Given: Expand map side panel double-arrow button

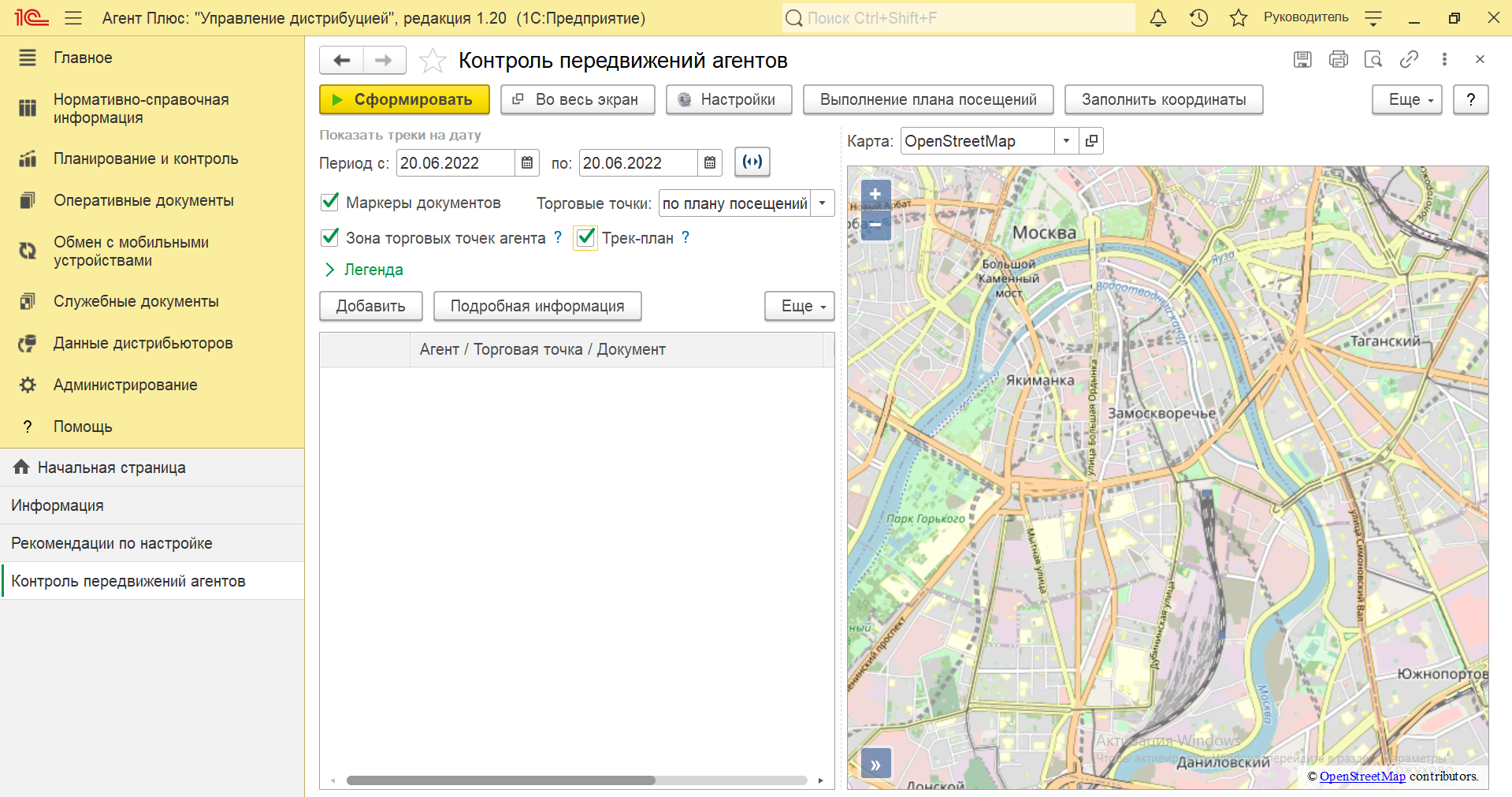Looking at the screenshot, I should tap(875, 765).
